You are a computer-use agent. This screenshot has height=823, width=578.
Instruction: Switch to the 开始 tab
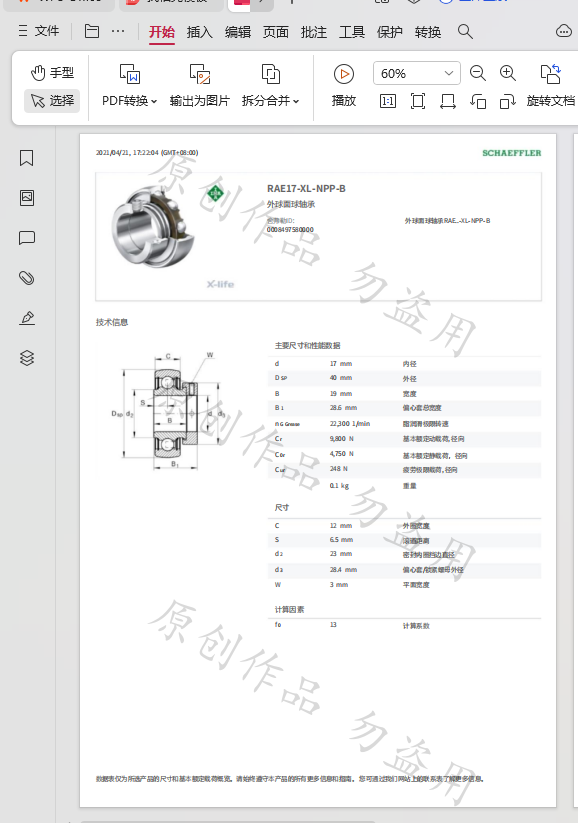162,32
